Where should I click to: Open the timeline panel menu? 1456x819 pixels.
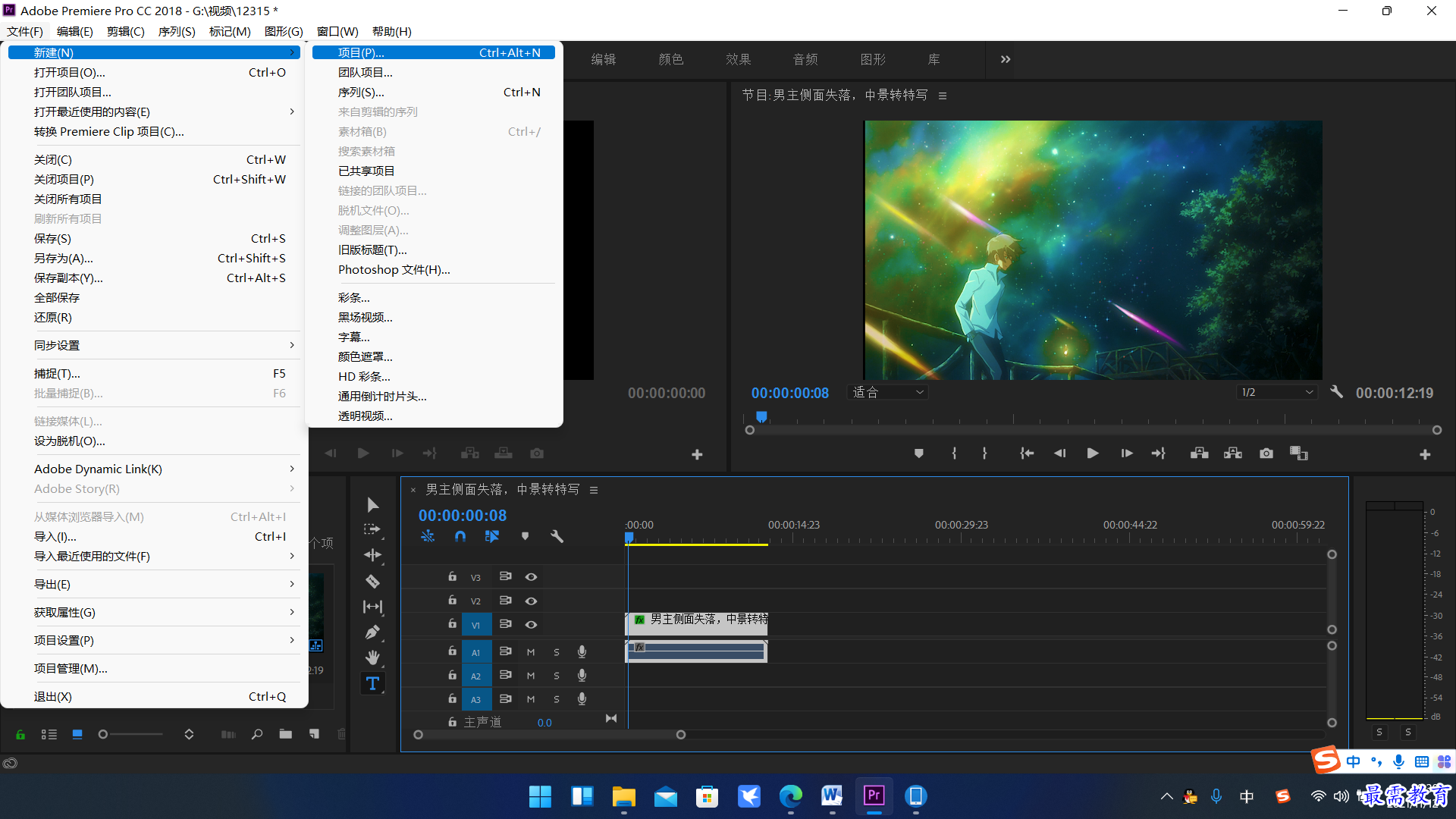coord(594,490)
